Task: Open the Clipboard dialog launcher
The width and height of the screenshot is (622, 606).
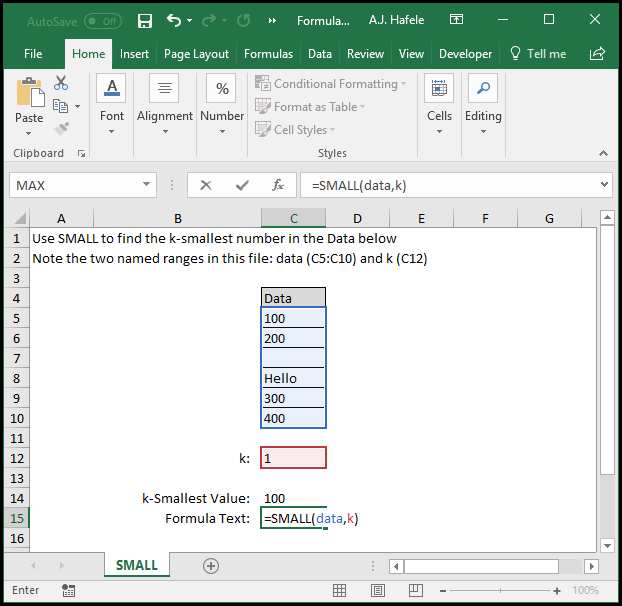Action: click(x=81, y=153)
